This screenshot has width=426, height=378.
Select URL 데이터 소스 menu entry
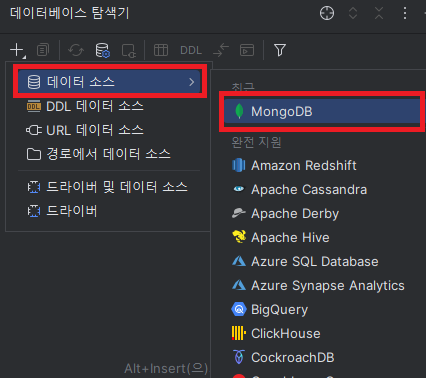pos(109,130)
